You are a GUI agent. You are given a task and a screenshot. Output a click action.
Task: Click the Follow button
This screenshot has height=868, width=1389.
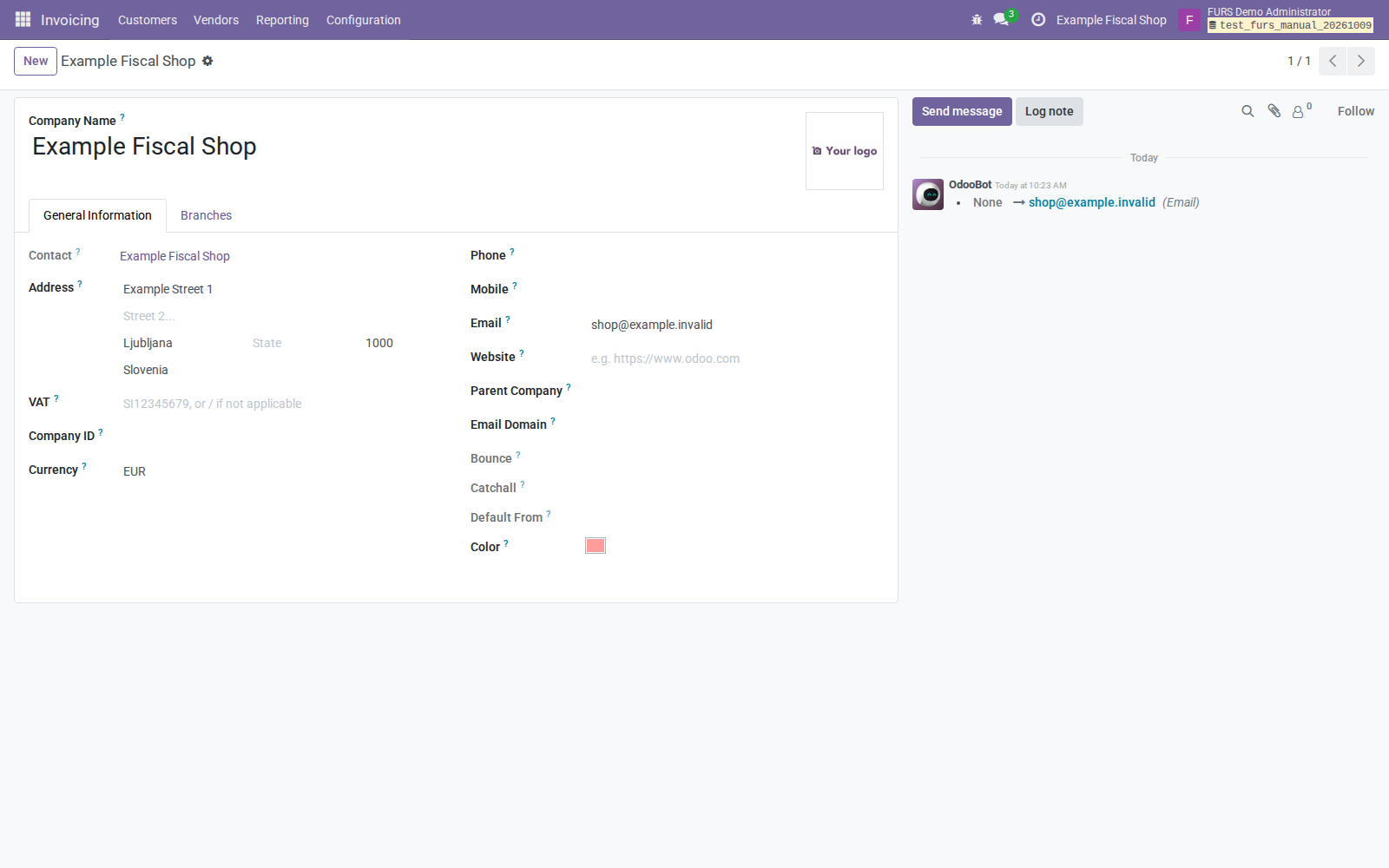(1356, 111)
